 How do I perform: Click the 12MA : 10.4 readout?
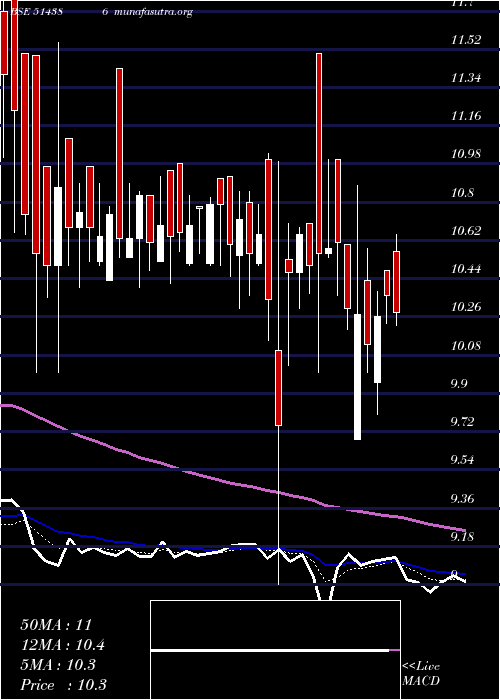(x=63, y=645)
